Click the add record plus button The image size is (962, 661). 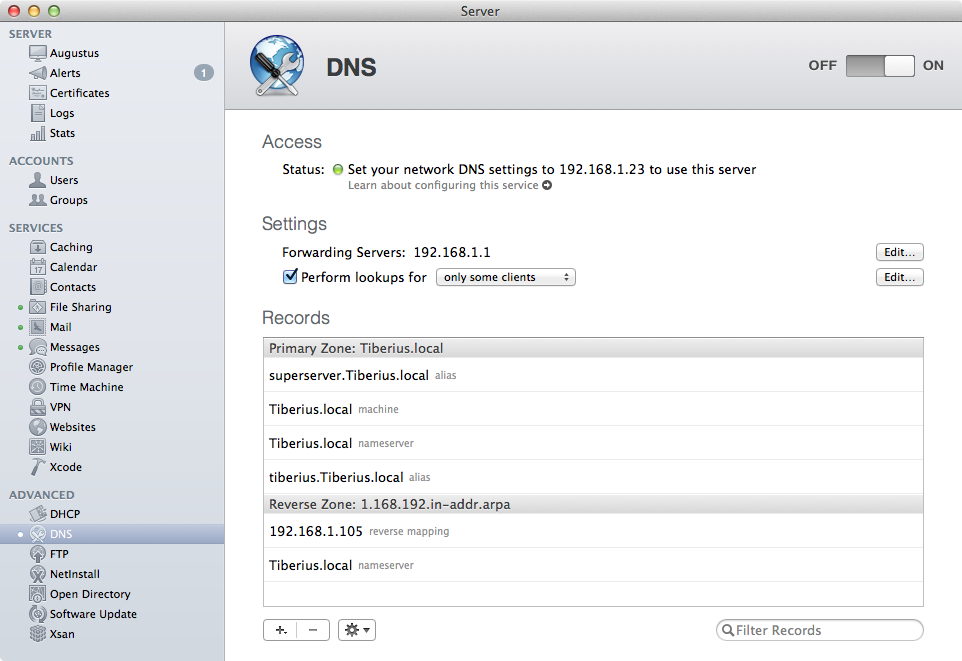(x=280, y=630)
